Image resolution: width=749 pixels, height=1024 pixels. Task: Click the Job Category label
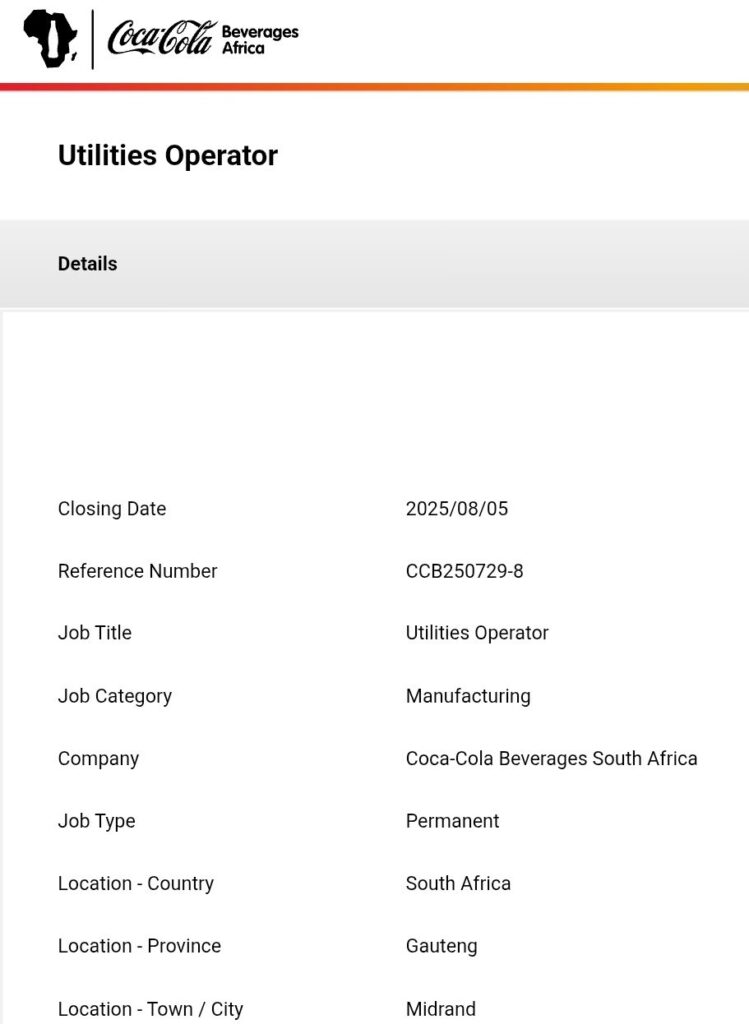pyautogui.click(x=115, y=696)
